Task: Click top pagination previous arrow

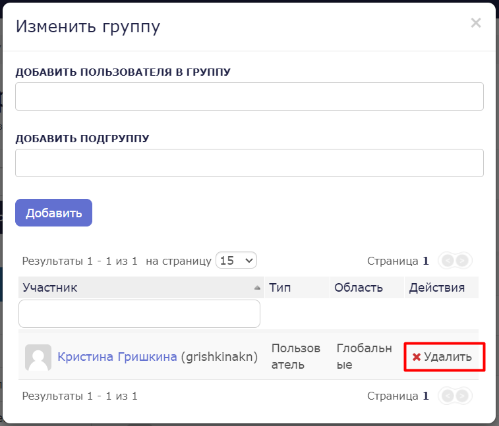Action: tap(448, 261)
